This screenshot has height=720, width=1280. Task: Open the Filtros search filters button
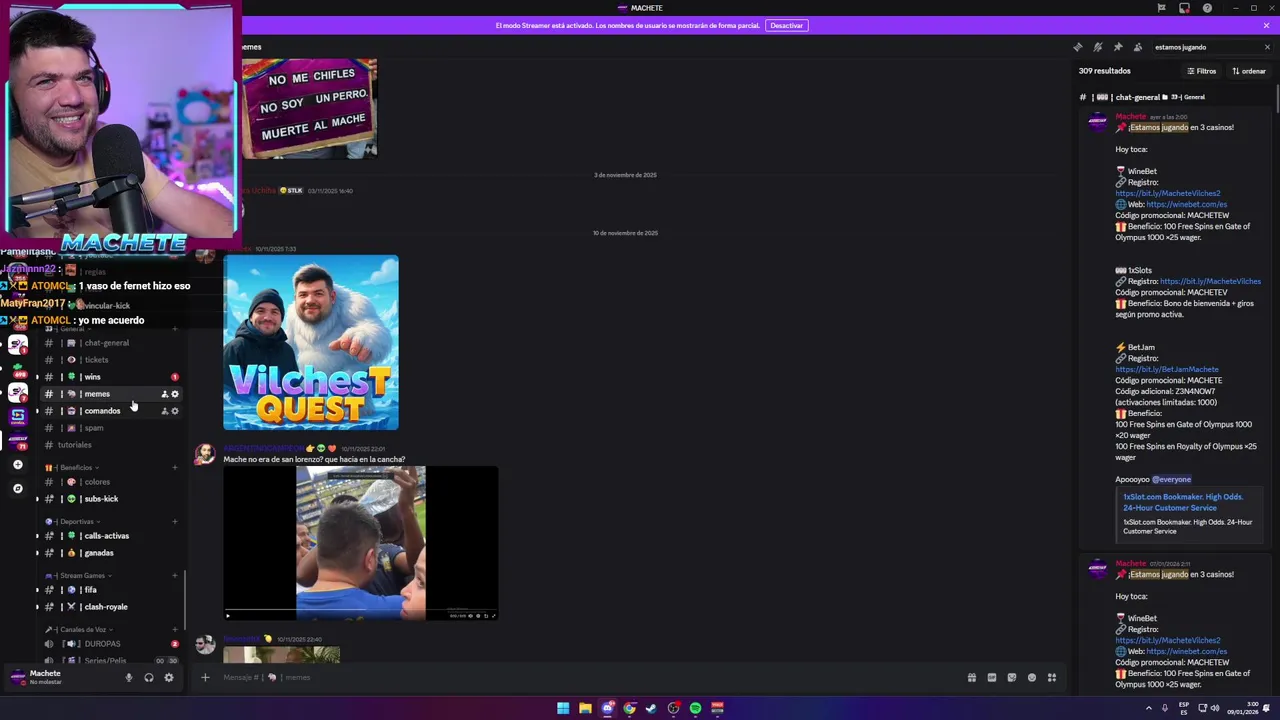1201,71
